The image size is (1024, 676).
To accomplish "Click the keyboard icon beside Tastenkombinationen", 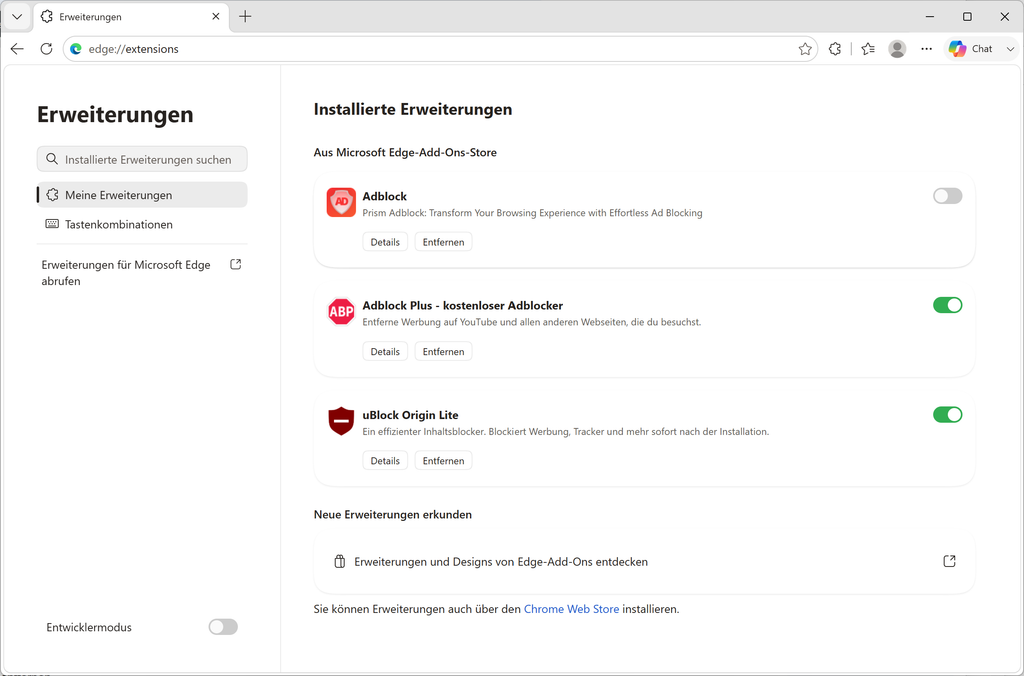I will tap(52, 224).
